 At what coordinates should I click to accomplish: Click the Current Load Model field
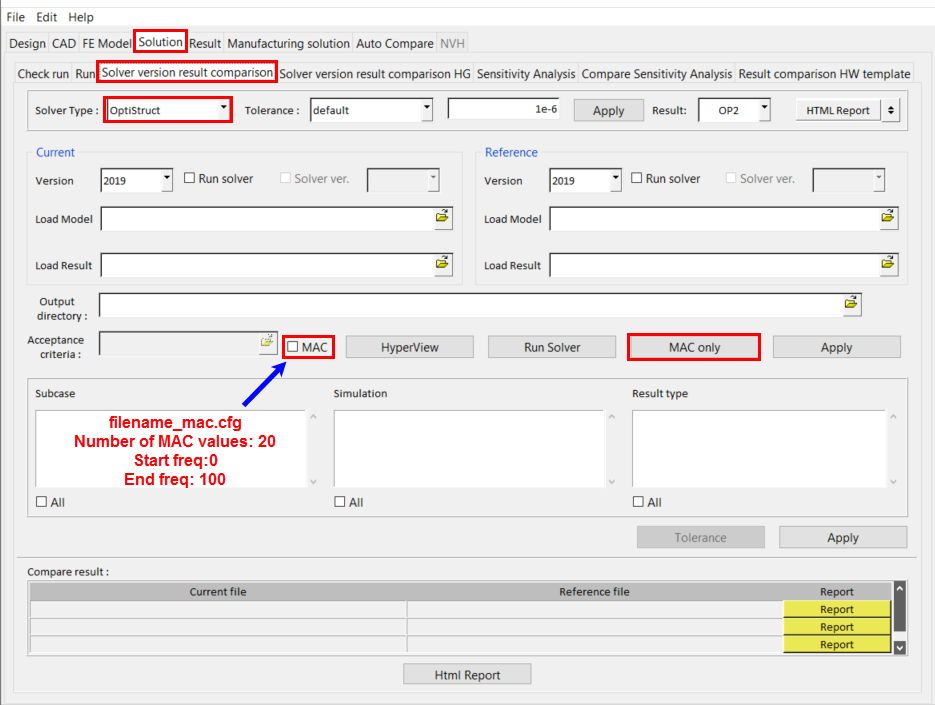pos(268,218)
